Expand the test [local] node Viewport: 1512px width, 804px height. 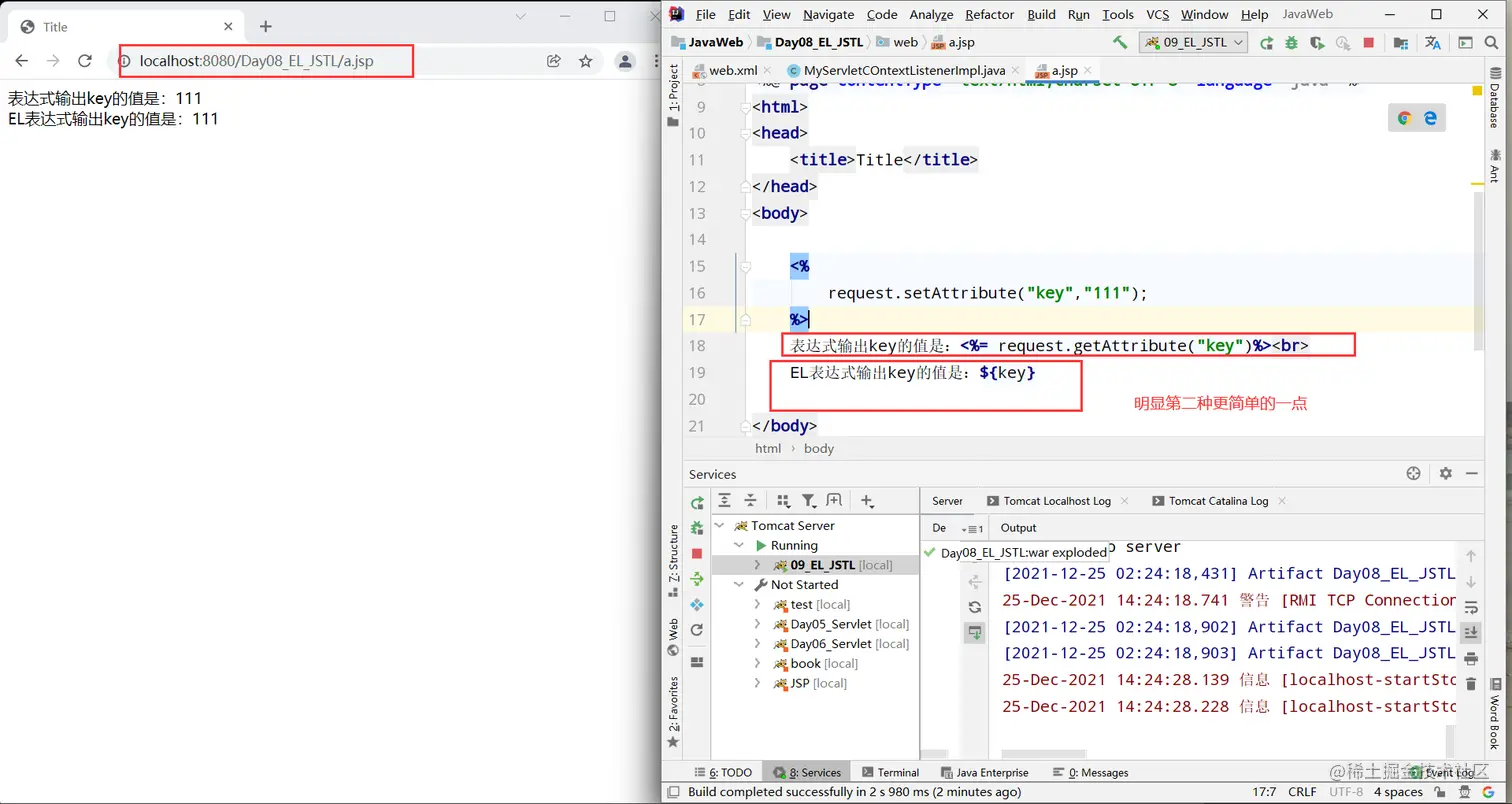coord(758,605)
